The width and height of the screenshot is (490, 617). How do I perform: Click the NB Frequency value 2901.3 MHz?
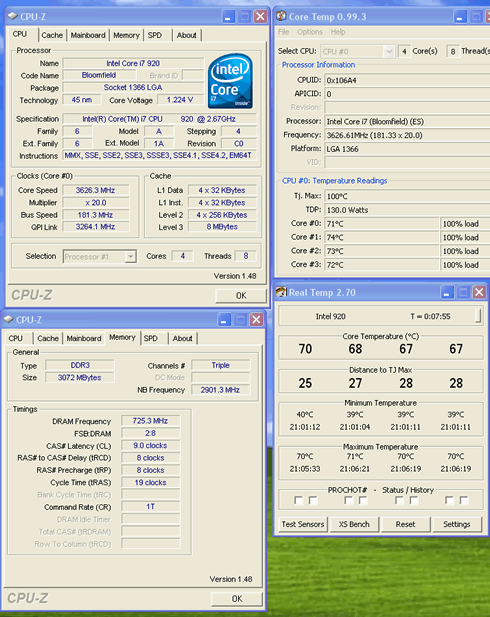[x=220, y=390]
